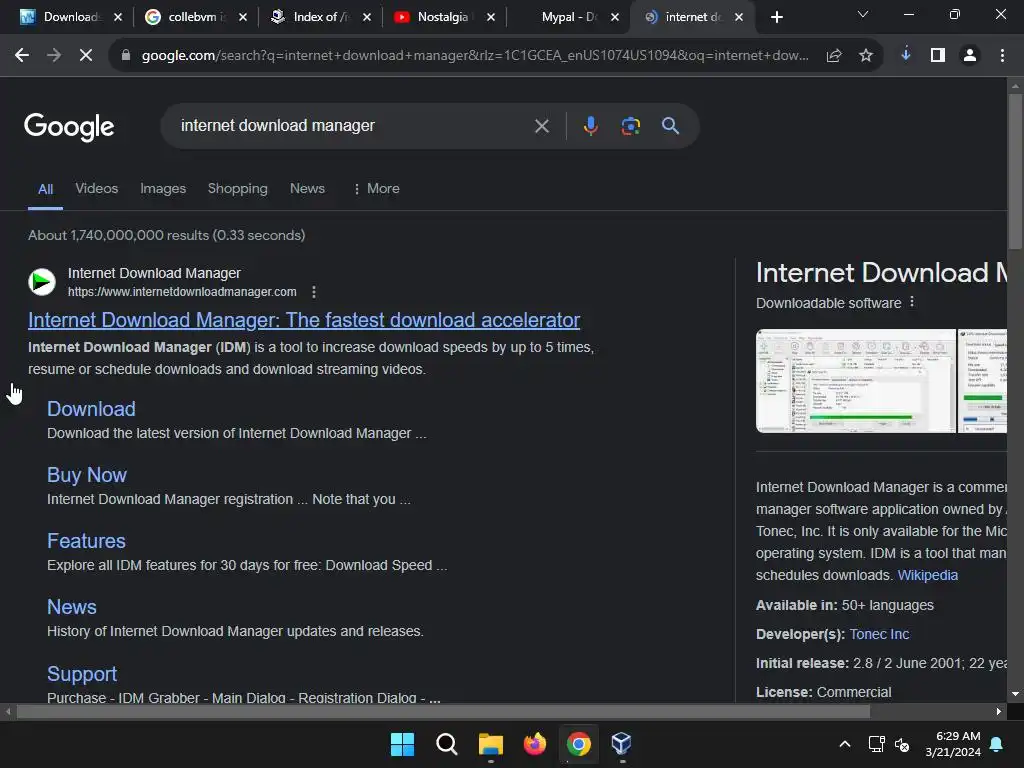
Task: Open the notification bell in the taskbar
Action: (x=997, y=744)
